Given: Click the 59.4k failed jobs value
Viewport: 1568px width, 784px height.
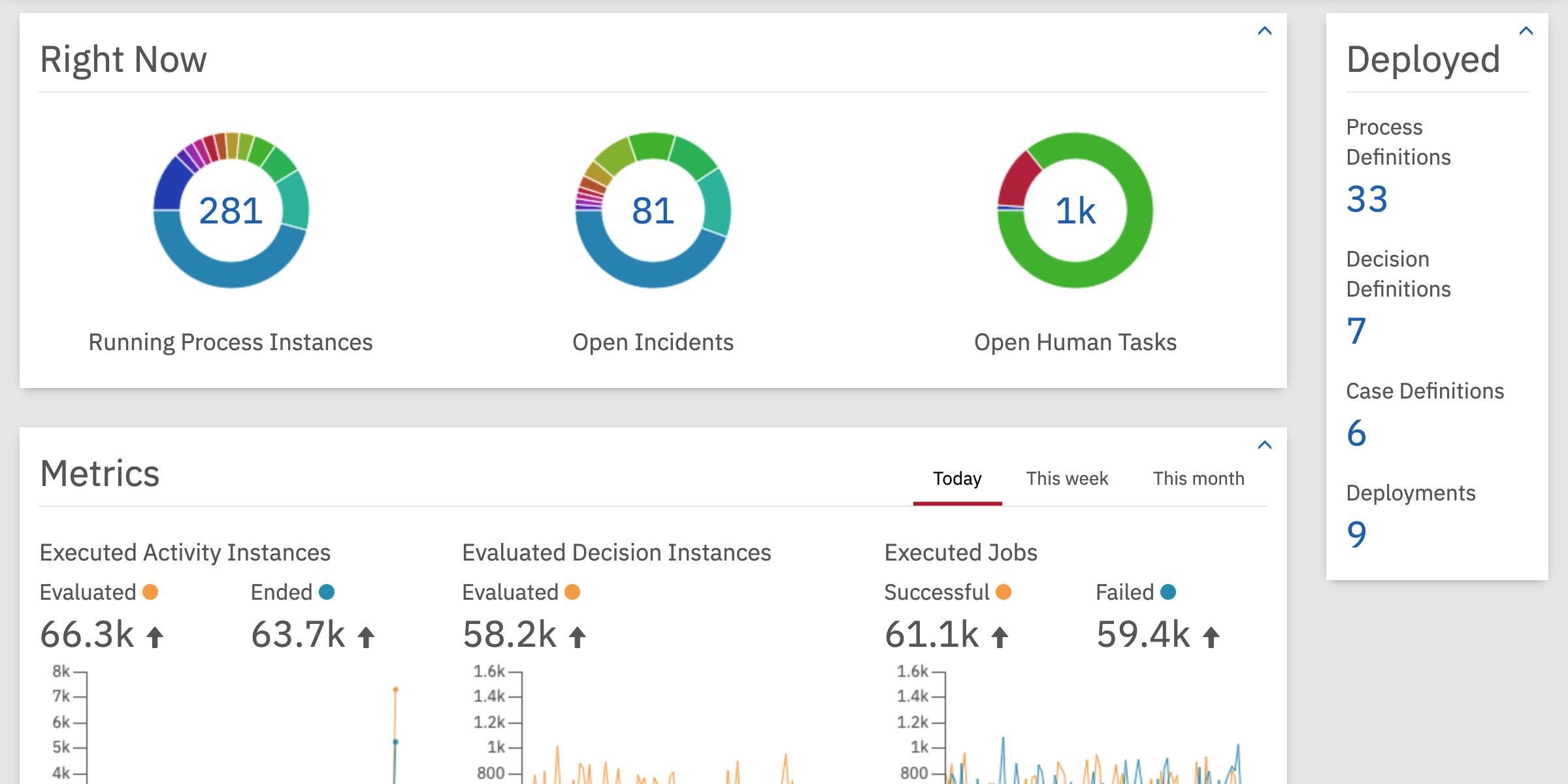Looking at the screenshot, I should click(1143, 634).
